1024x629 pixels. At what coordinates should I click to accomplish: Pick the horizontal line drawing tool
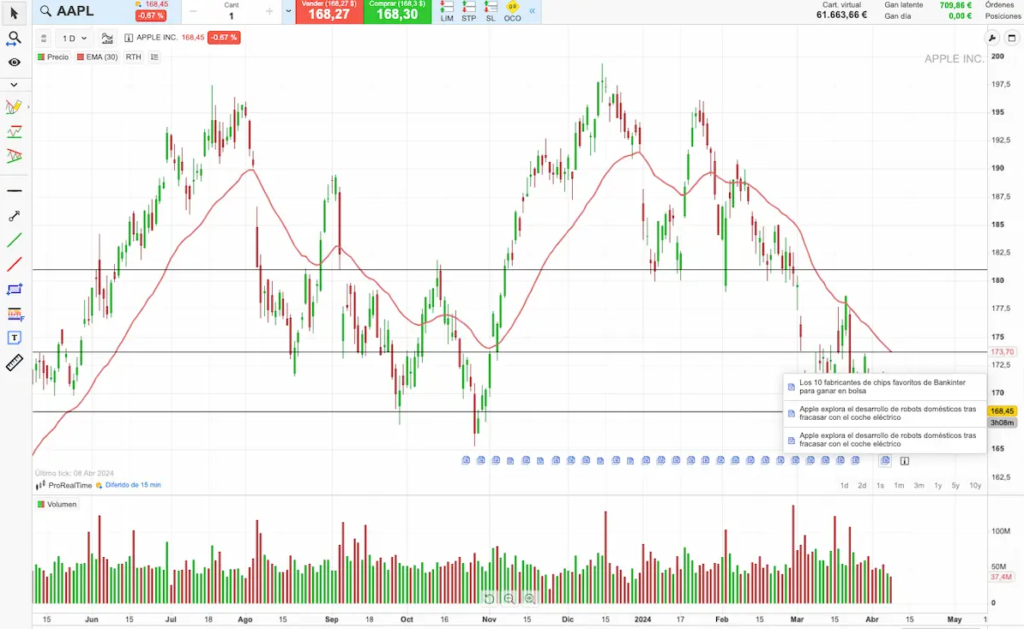pos(14,190)
